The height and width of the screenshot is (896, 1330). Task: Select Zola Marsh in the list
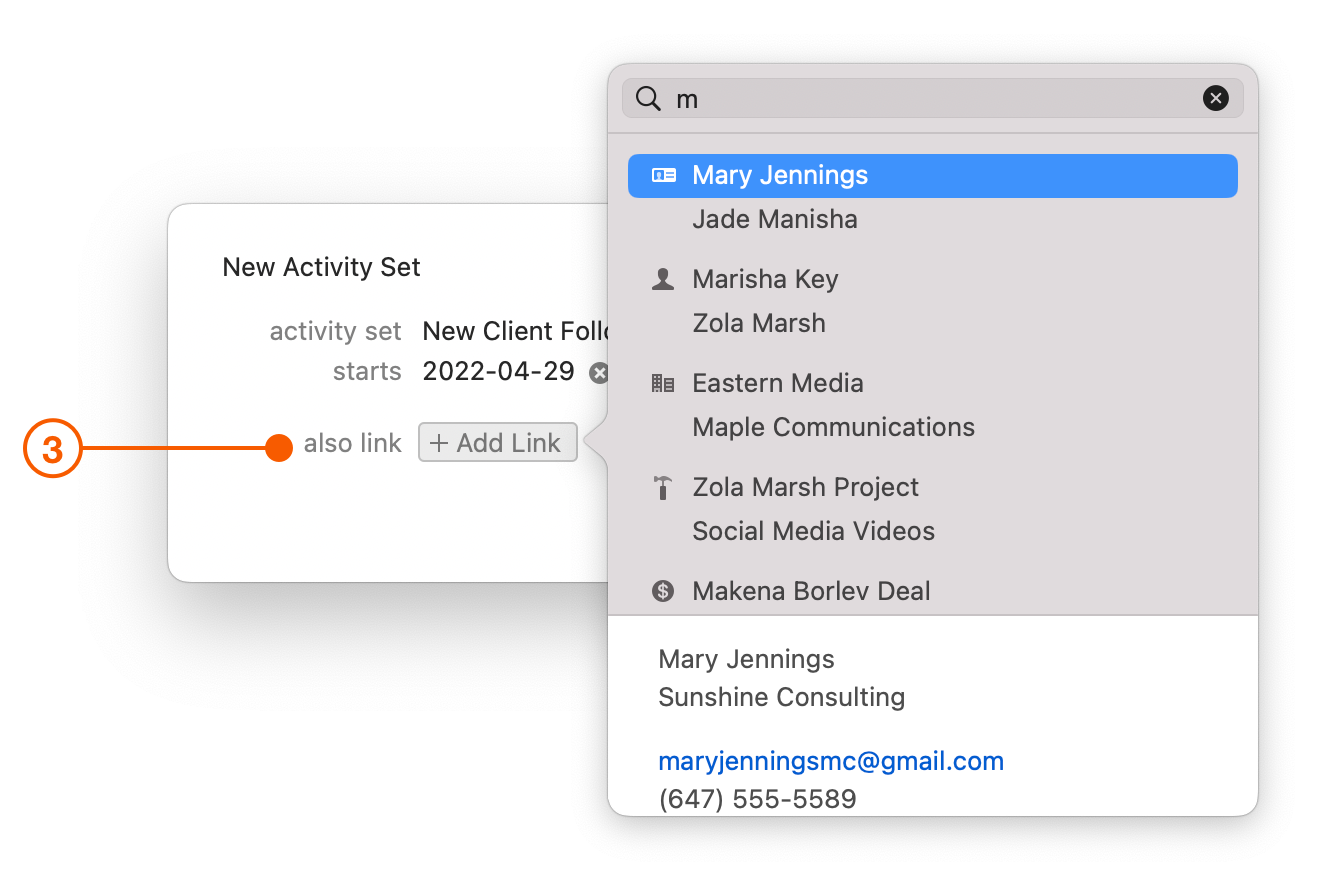[x=759, y=323]
